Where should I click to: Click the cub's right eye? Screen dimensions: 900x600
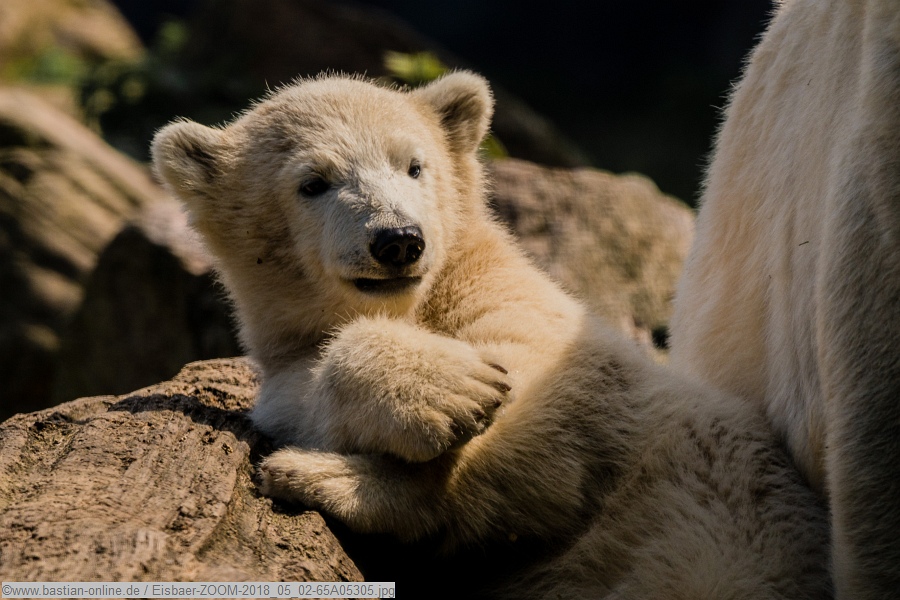[414, 169]
